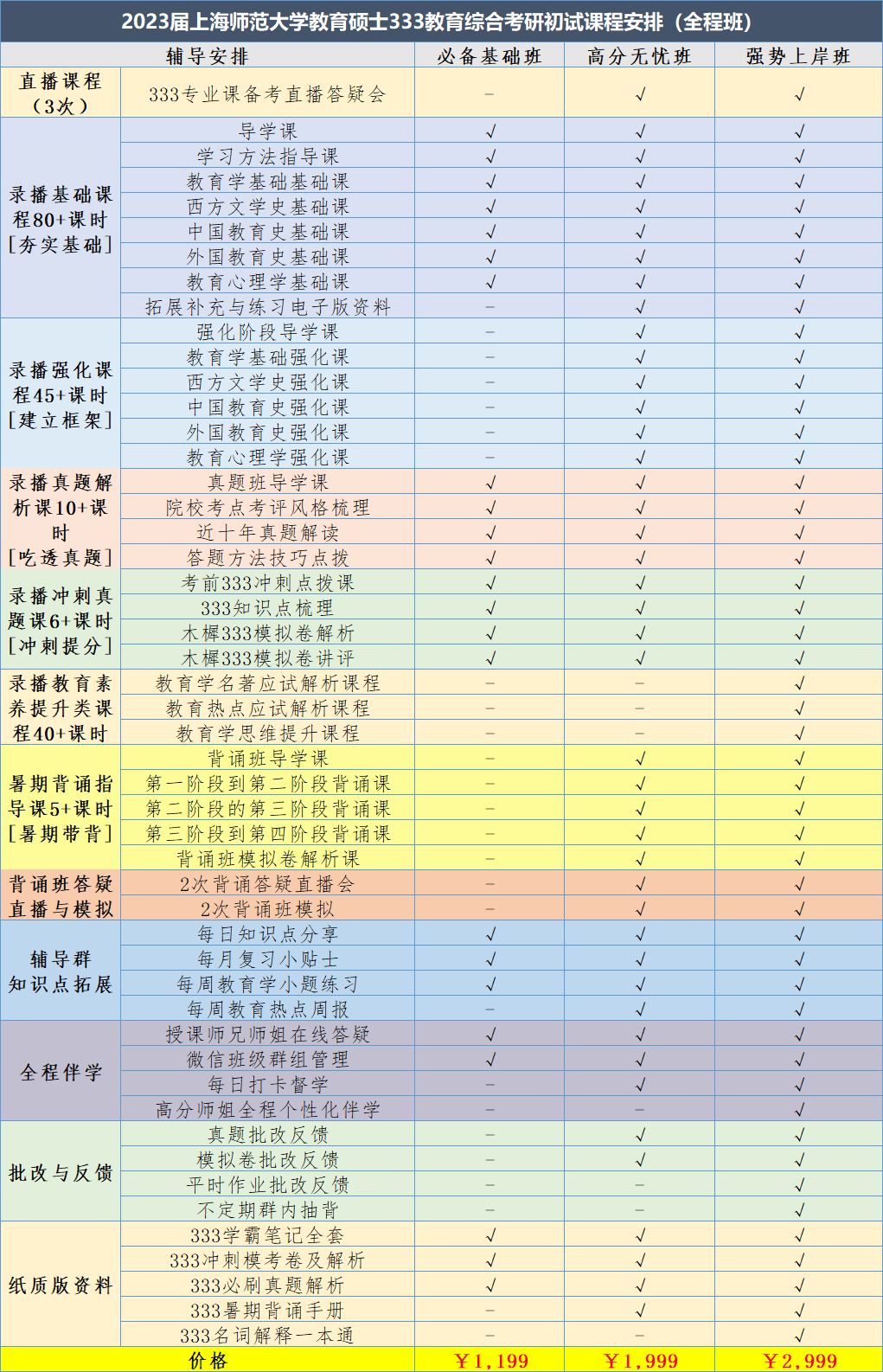The width and height of the screenshot is (883, 1372).
Task: Select the '高分无忧班' column header
Action: click(640, 56)
